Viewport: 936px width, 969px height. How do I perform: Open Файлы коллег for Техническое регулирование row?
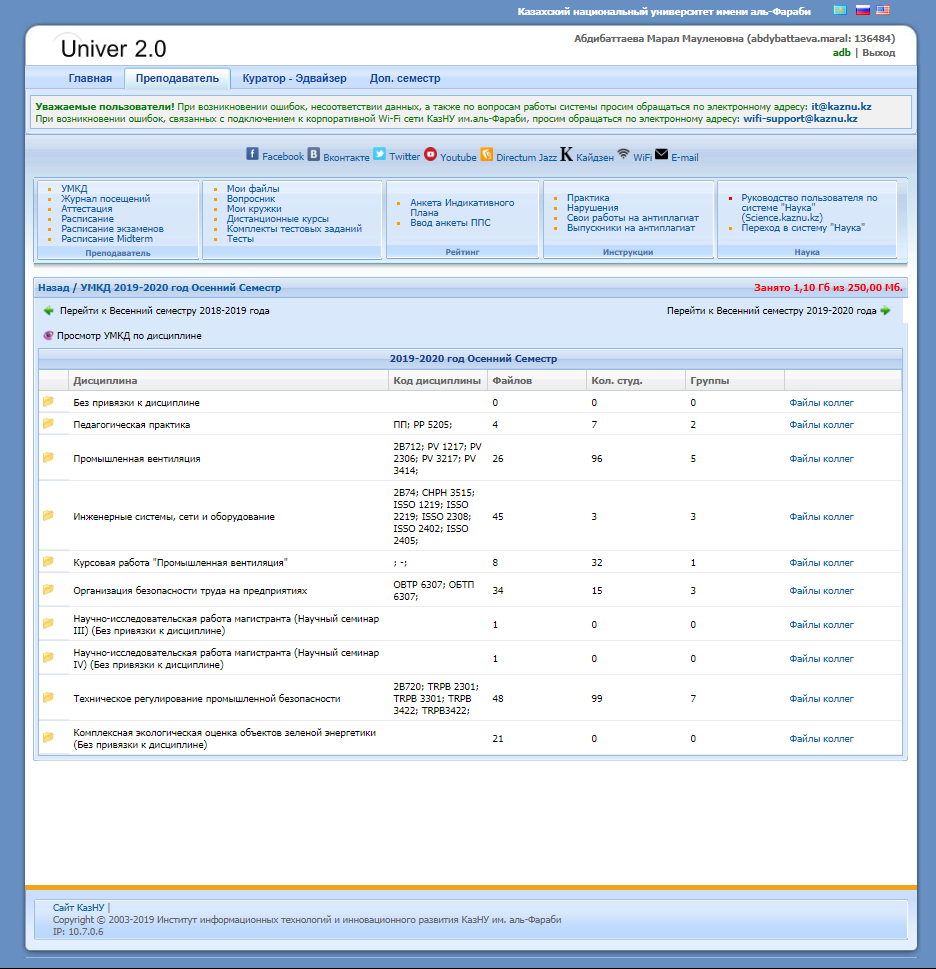(x=821, y=698)
